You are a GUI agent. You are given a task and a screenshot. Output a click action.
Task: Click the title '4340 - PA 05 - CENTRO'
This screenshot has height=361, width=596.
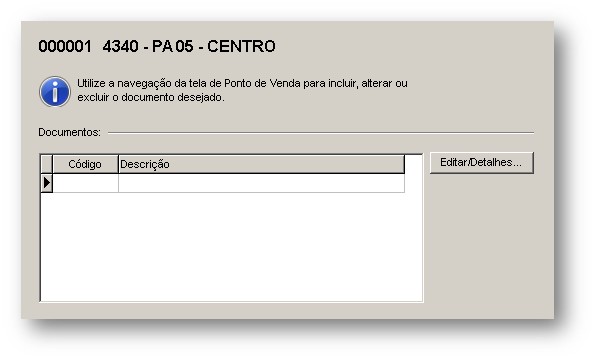click(189, 46)
